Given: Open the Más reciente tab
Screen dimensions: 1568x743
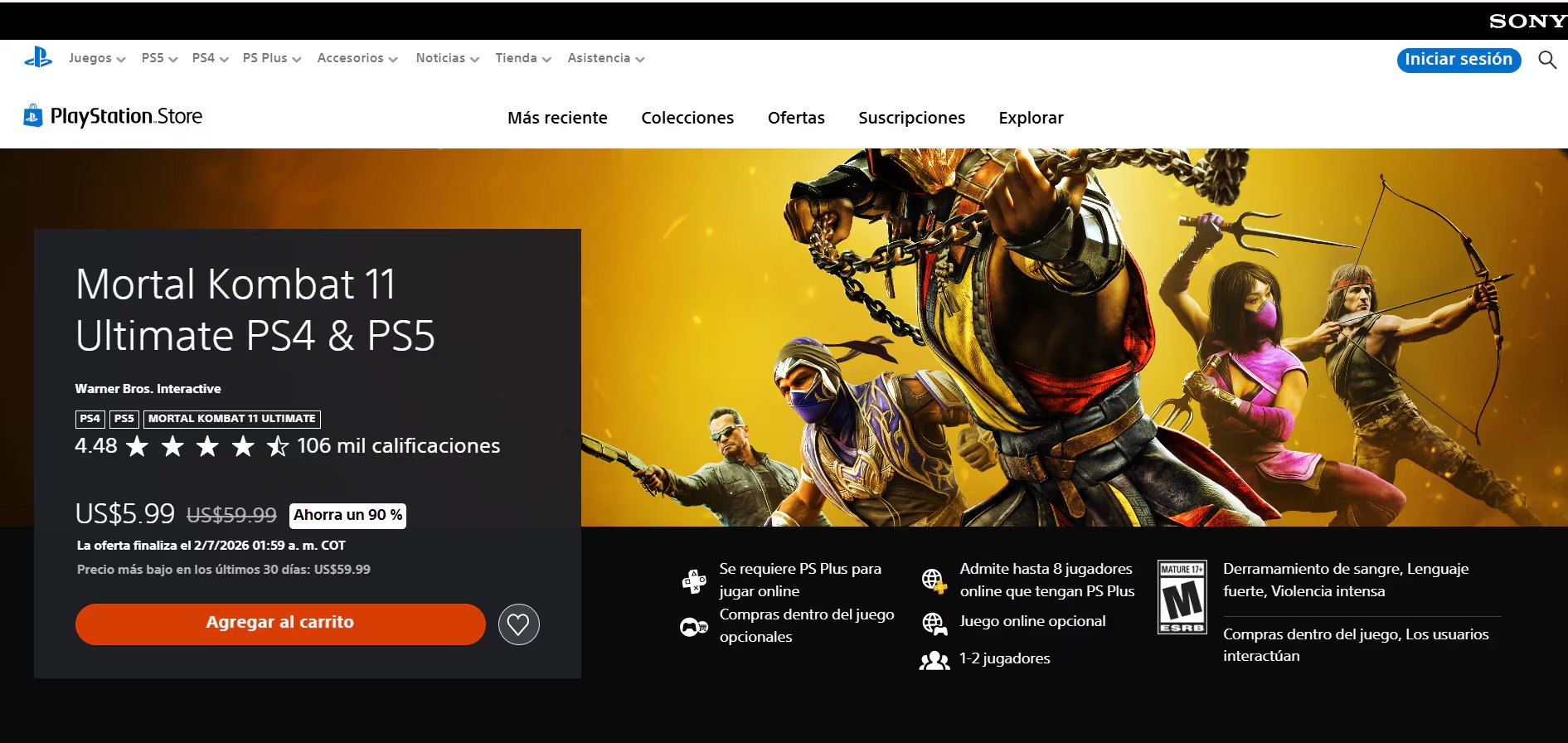Looking at the screenshot, I should (x=557, y=118).
